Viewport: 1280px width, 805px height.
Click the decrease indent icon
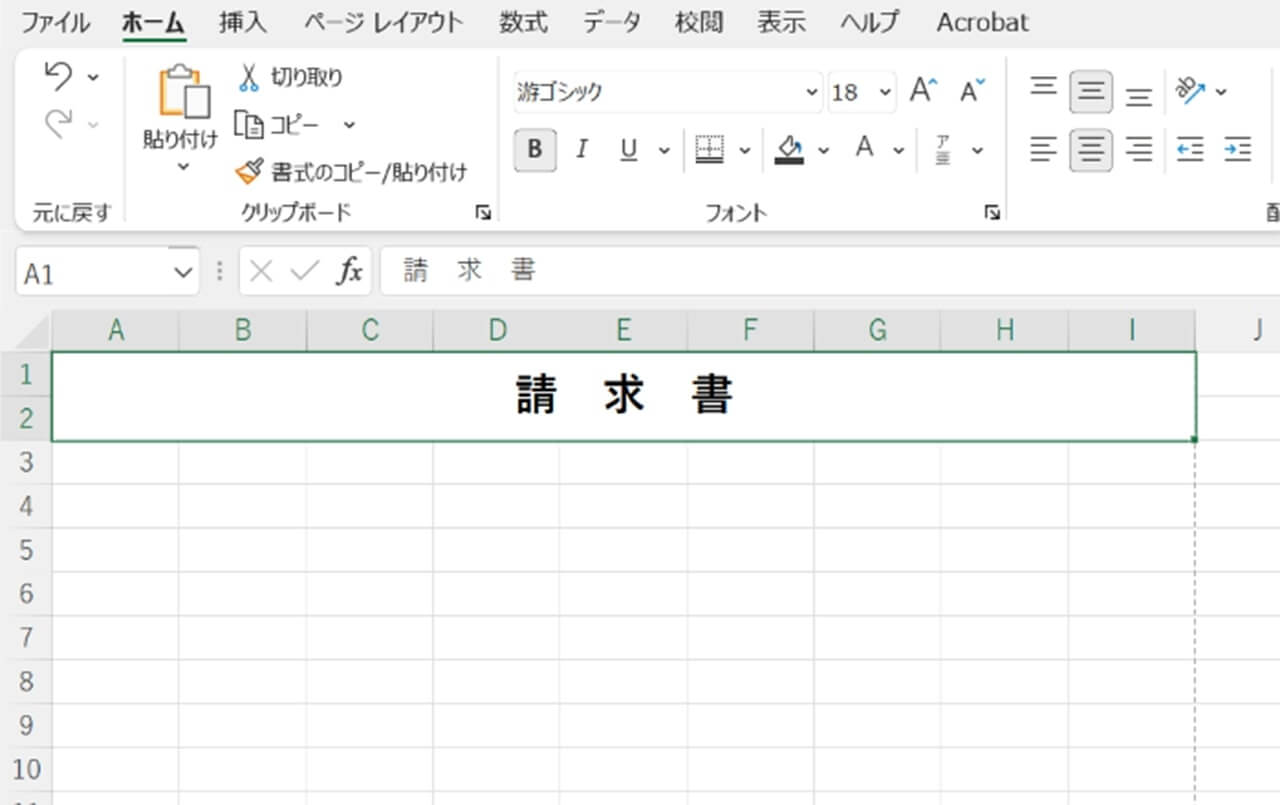coord(1190,150)
